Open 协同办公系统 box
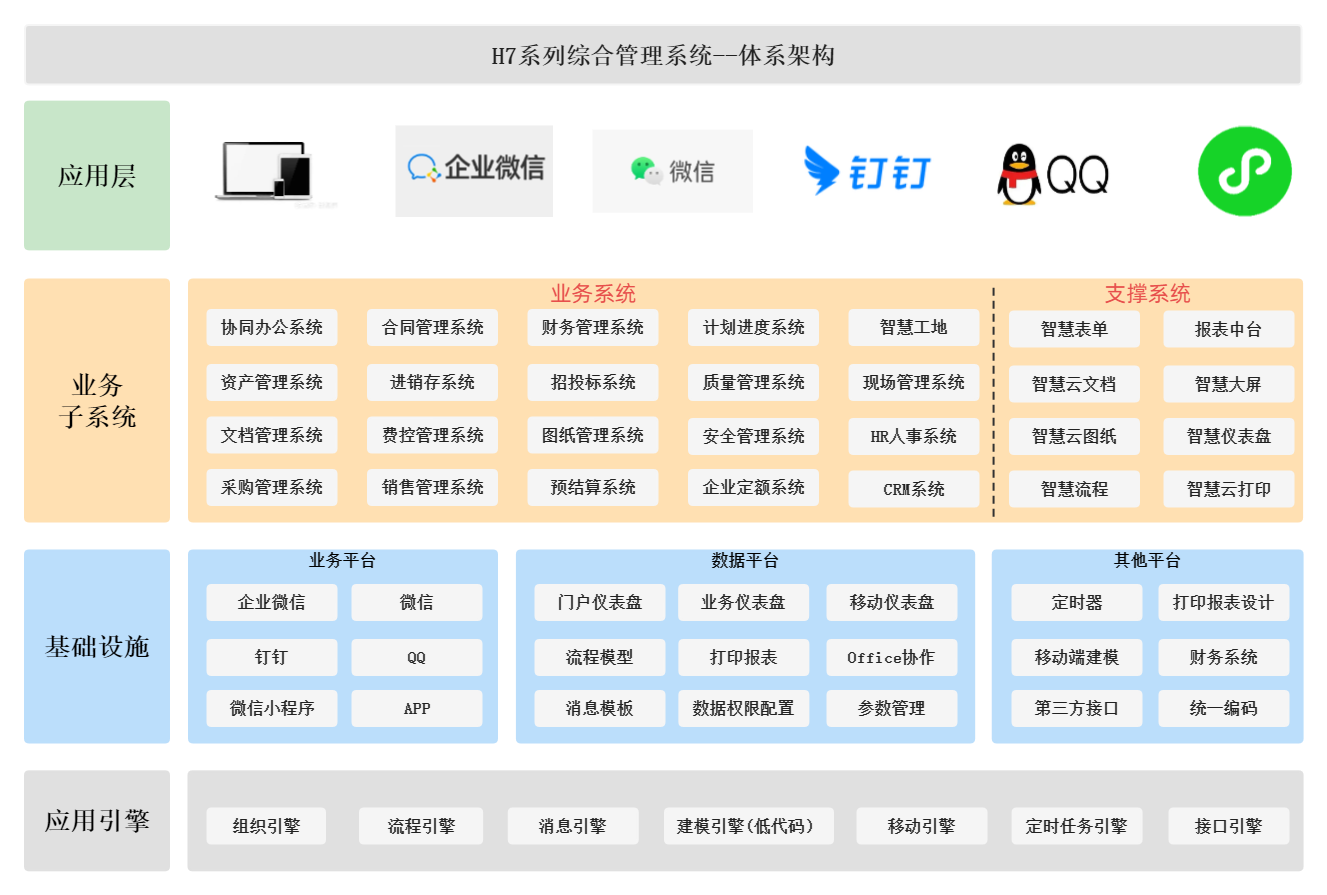The width and height of the screenshot is (1327, 895). [272, 328]
